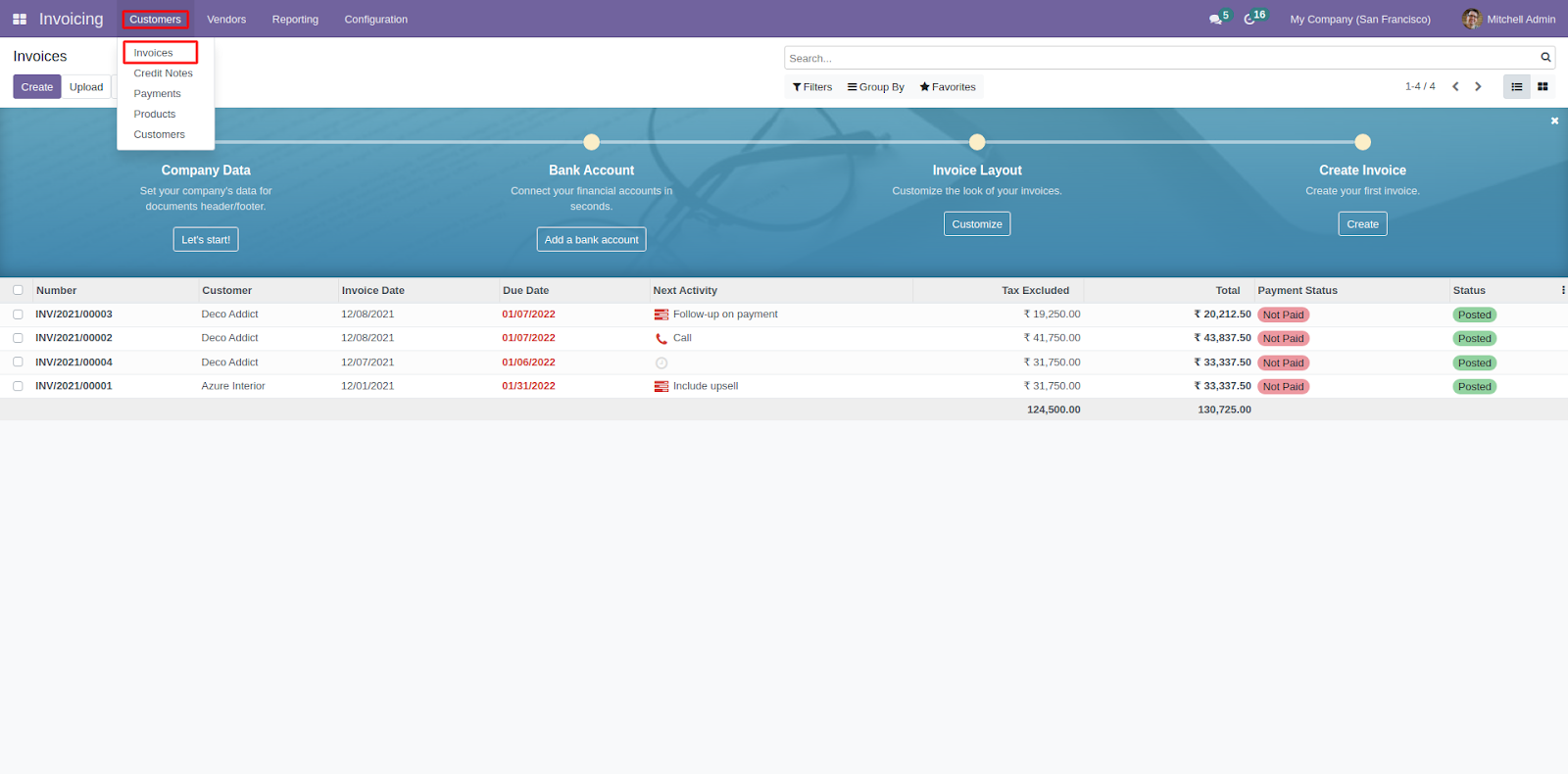The height and width of the screenshot is (774, 1568).
Task: Click the search magnifier icon
Action: (x=1545, y=57)
